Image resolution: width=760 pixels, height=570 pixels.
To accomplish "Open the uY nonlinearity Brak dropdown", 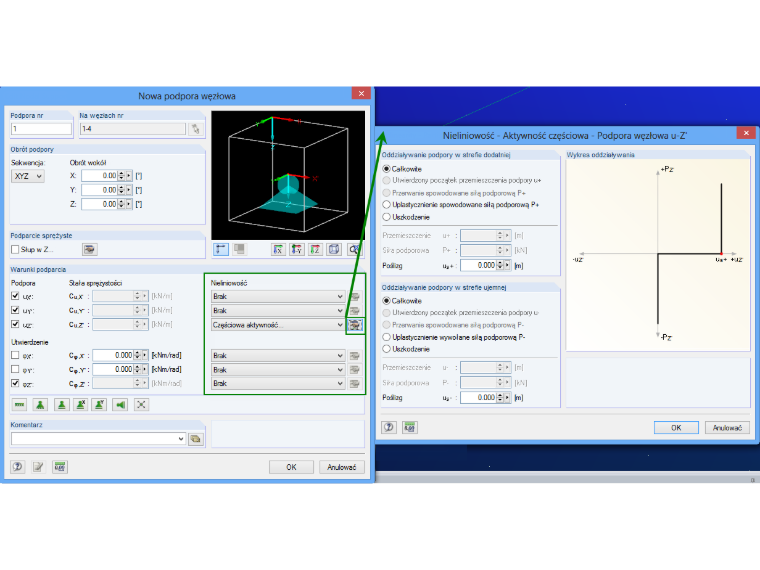I will pyautogui.click(x=278, y=311).
